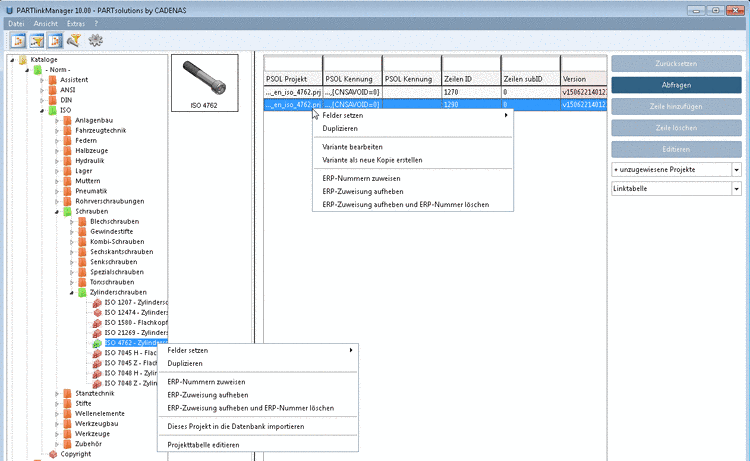Screen dimensions: 750x461
Task: Click the PARTlinkManager title bar app icon
Action: point(9,10)
